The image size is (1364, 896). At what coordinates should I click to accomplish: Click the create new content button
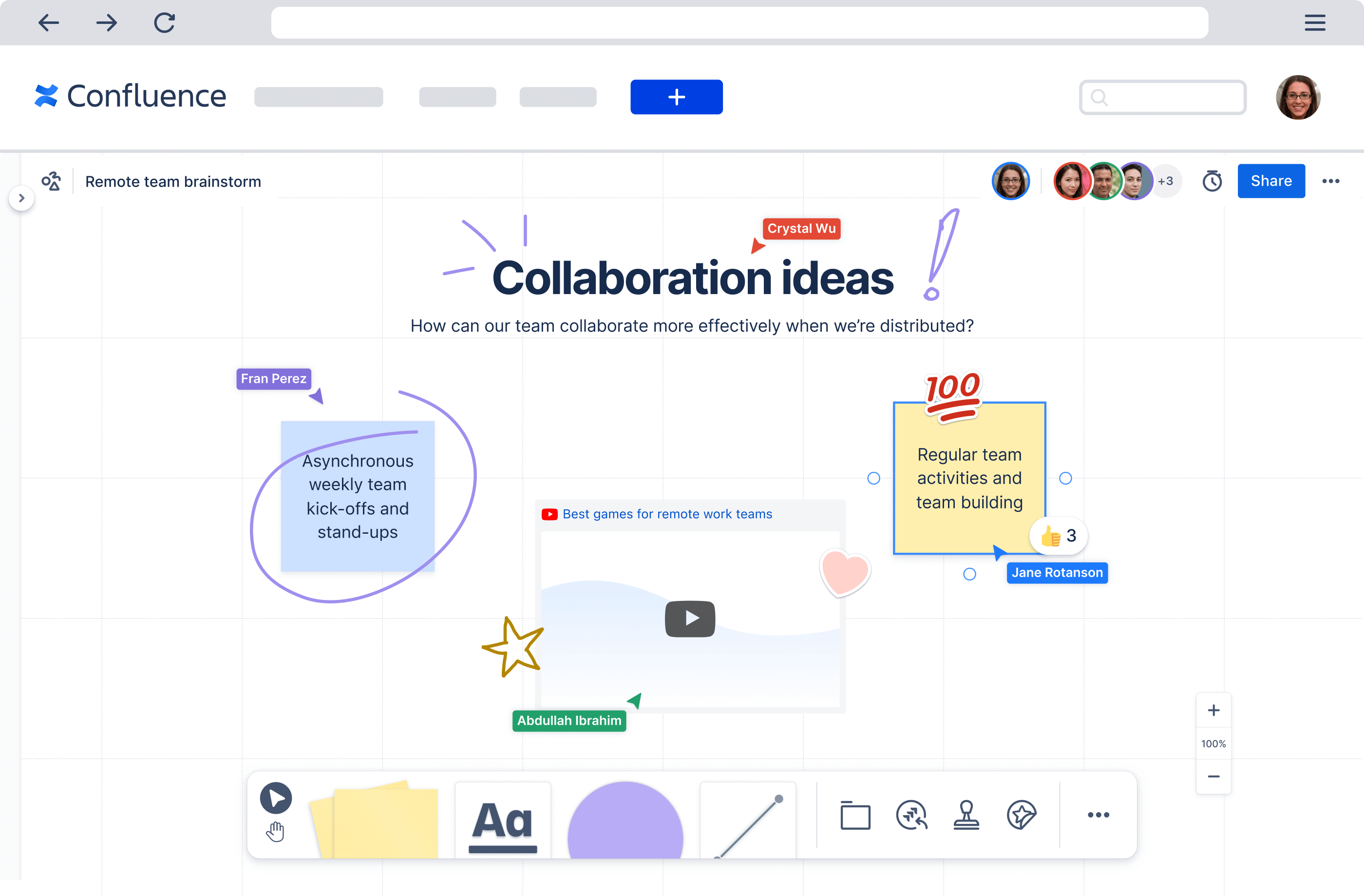click(x=677, y=97)
